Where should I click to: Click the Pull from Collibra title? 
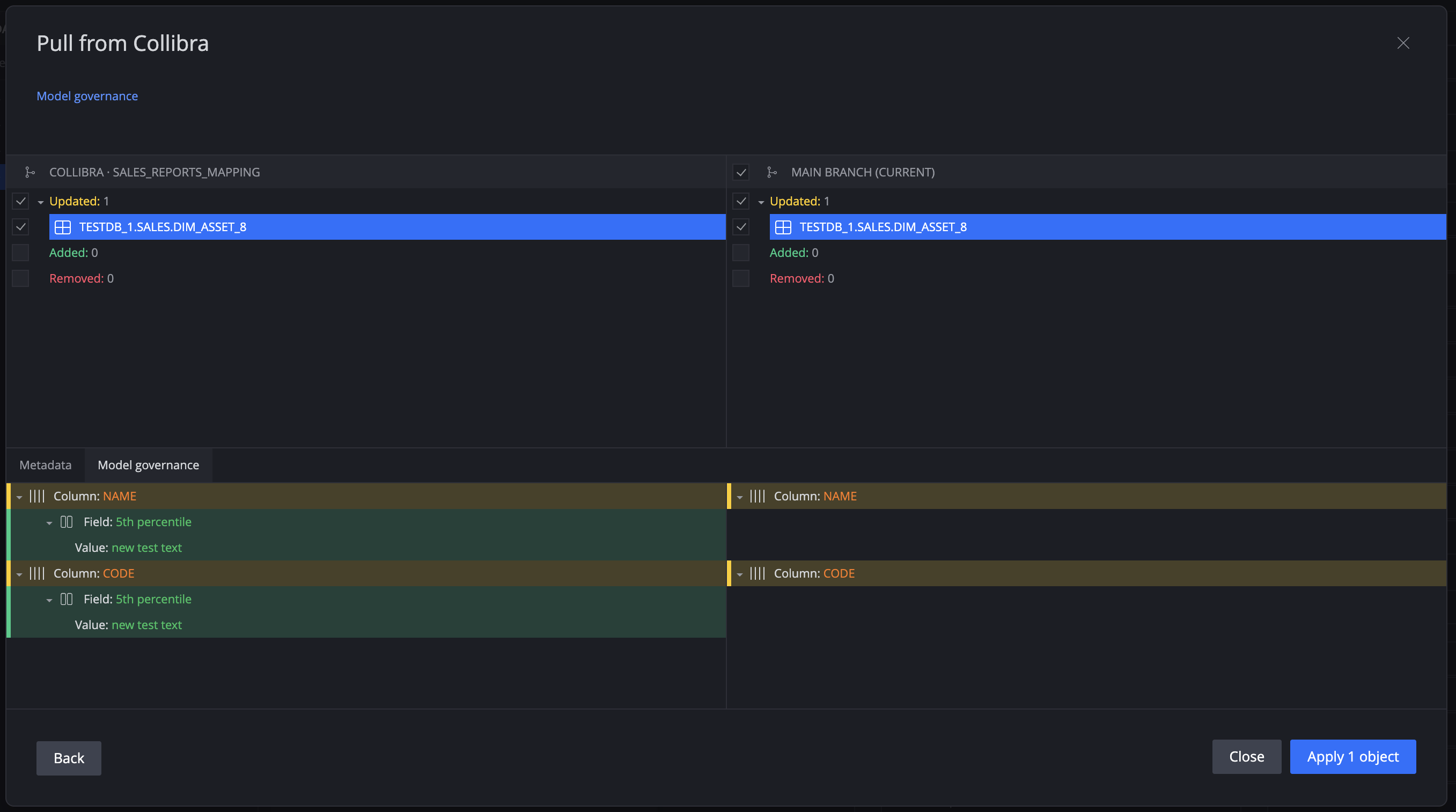123,43
